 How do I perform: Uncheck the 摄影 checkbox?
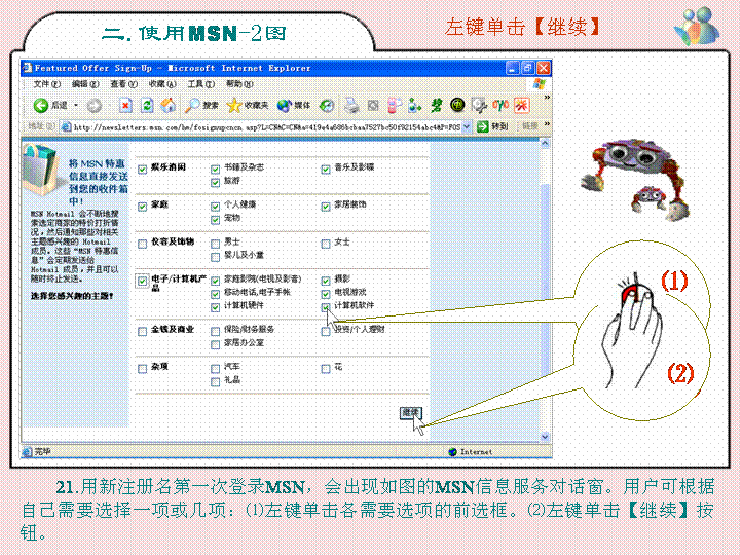click(326, 281)
